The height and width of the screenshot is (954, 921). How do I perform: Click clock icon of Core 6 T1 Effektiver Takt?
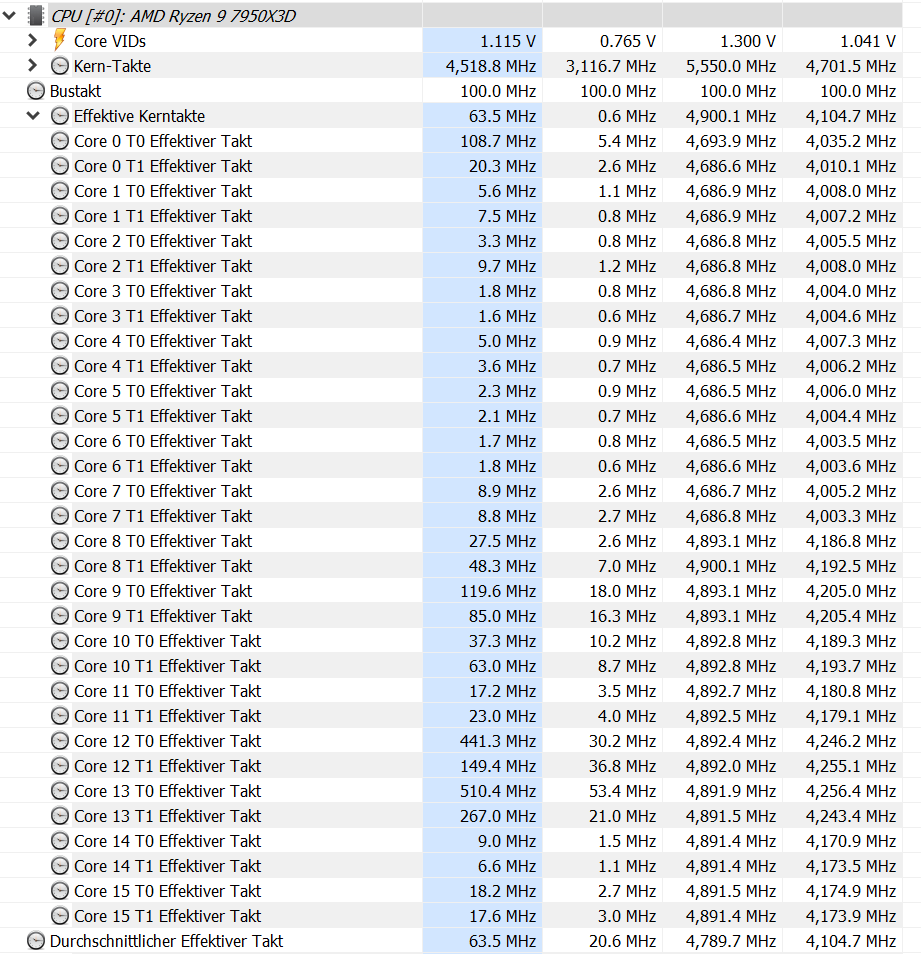pos(60,465)
